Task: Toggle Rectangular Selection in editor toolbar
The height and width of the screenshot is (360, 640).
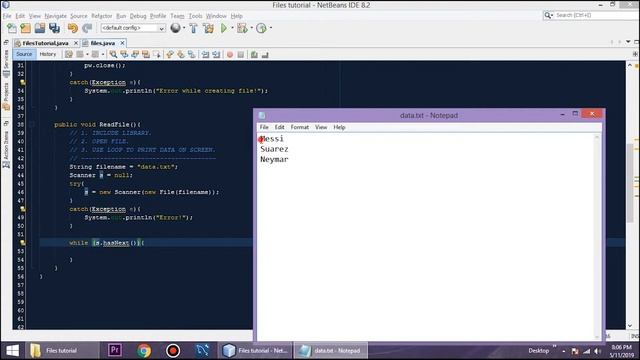Action: point(157,54)
